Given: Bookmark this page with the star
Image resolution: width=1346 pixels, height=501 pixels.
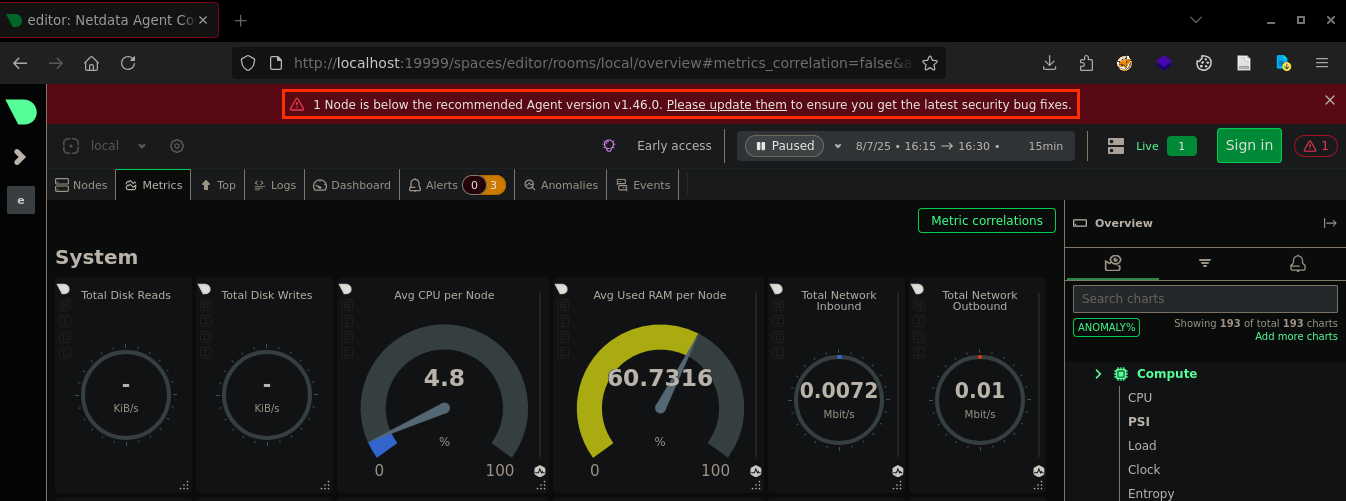Looking at the screenshot, I should (x=930, y=63).
